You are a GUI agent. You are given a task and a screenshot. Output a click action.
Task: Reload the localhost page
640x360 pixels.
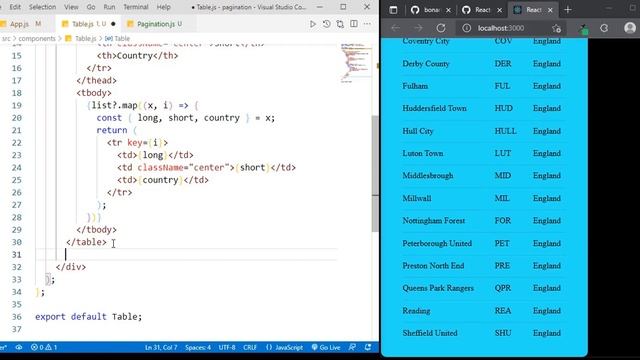click(441, 28)
